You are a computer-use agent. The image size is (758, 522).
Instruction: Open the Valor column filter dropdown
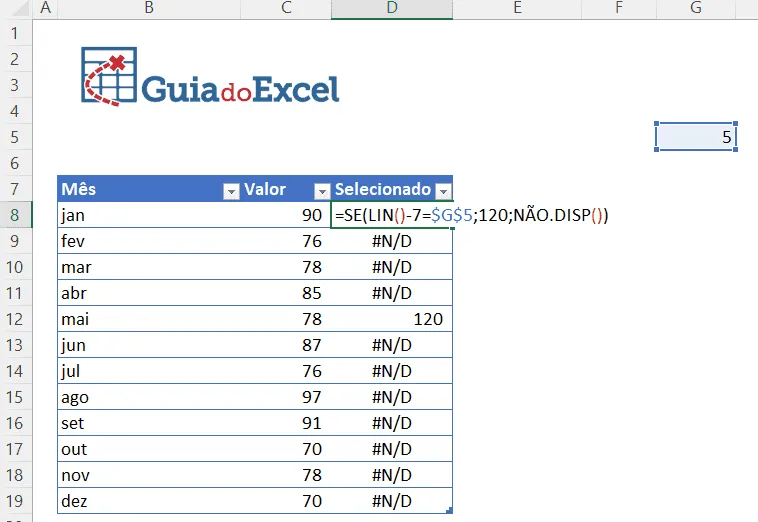[x=321, y=191]
